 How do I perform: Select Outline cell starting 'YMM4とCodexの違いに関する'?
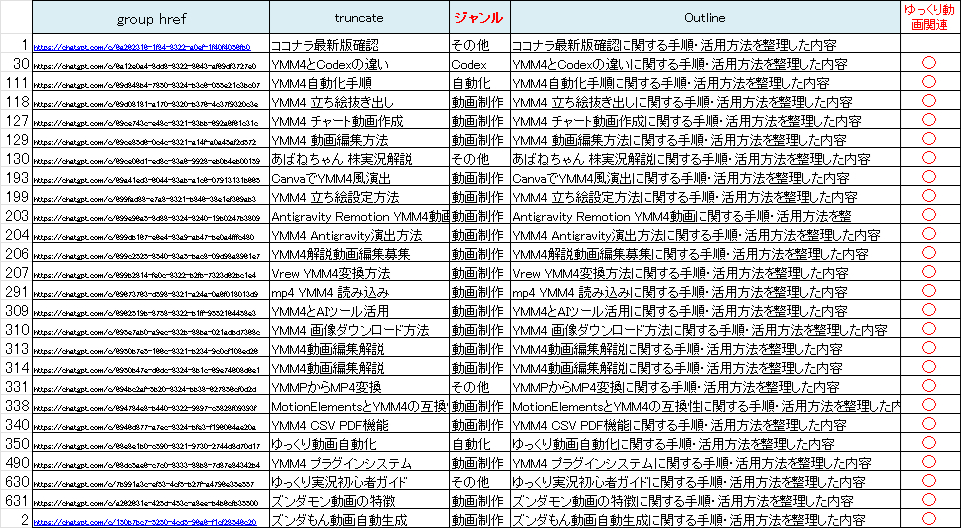click(x=705, y=63)
